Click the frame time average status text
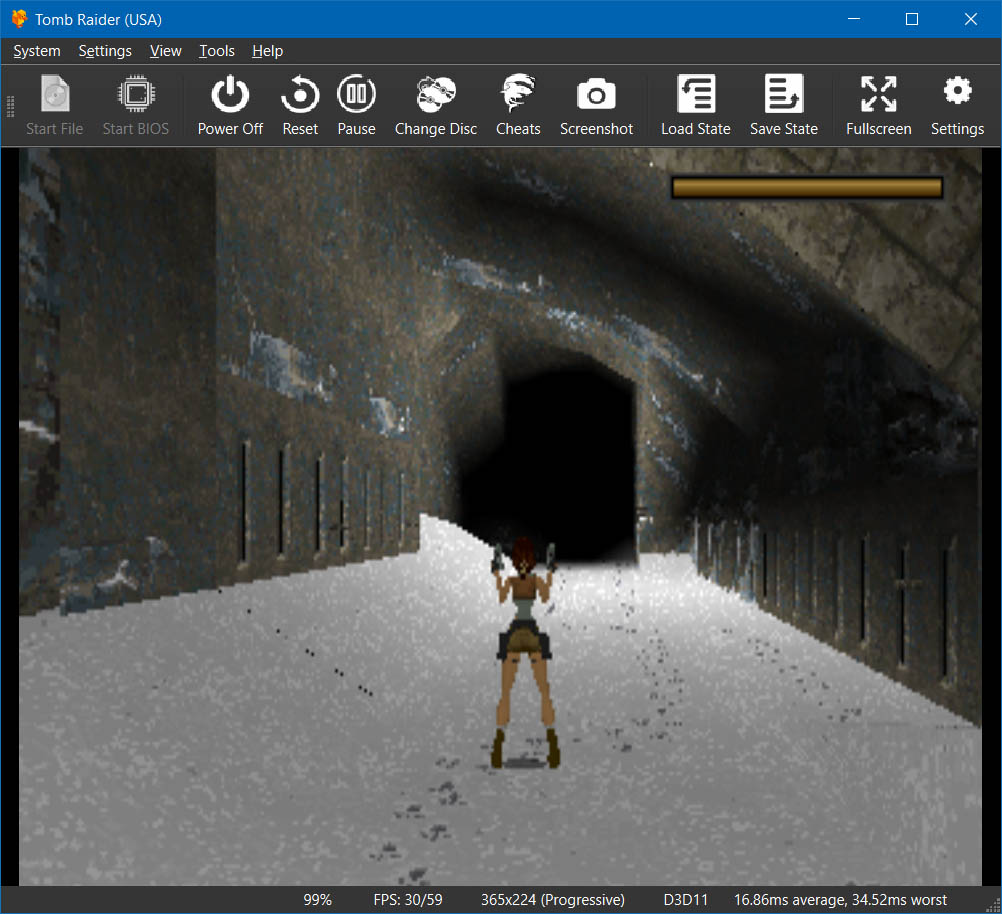Screen dimensions: 1002x914 [x=840, y=900]
